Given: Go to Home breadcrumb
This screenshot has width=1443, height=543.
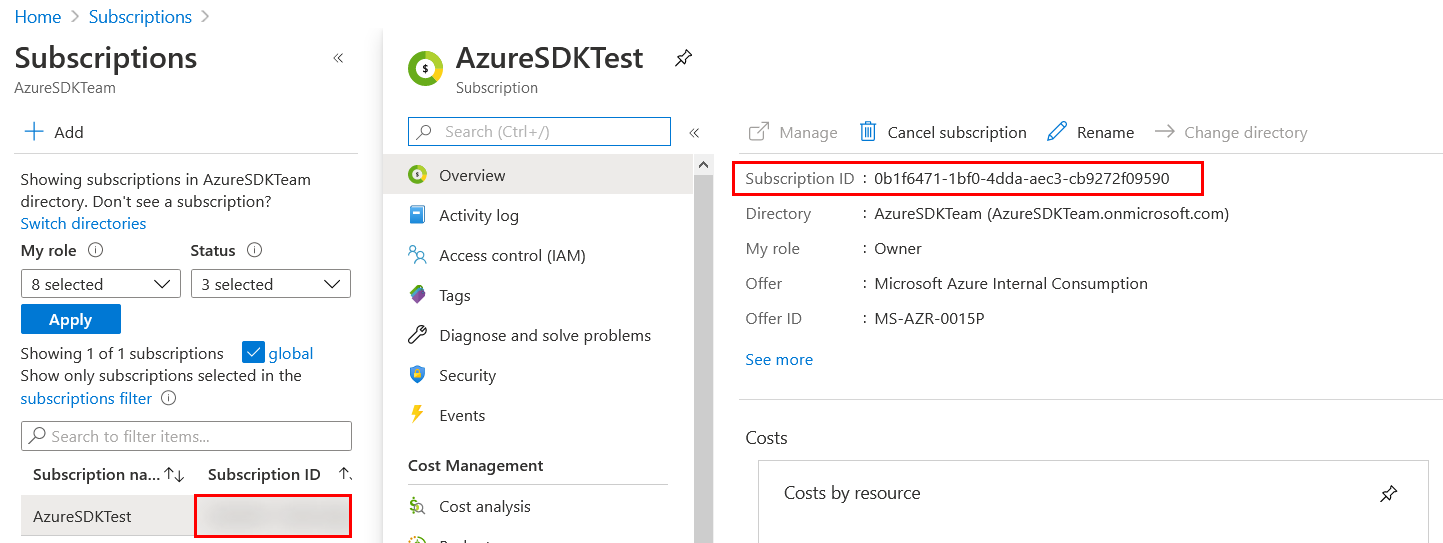Looking at the screenshot, I should pyautogui.click(x=38, y=17).
